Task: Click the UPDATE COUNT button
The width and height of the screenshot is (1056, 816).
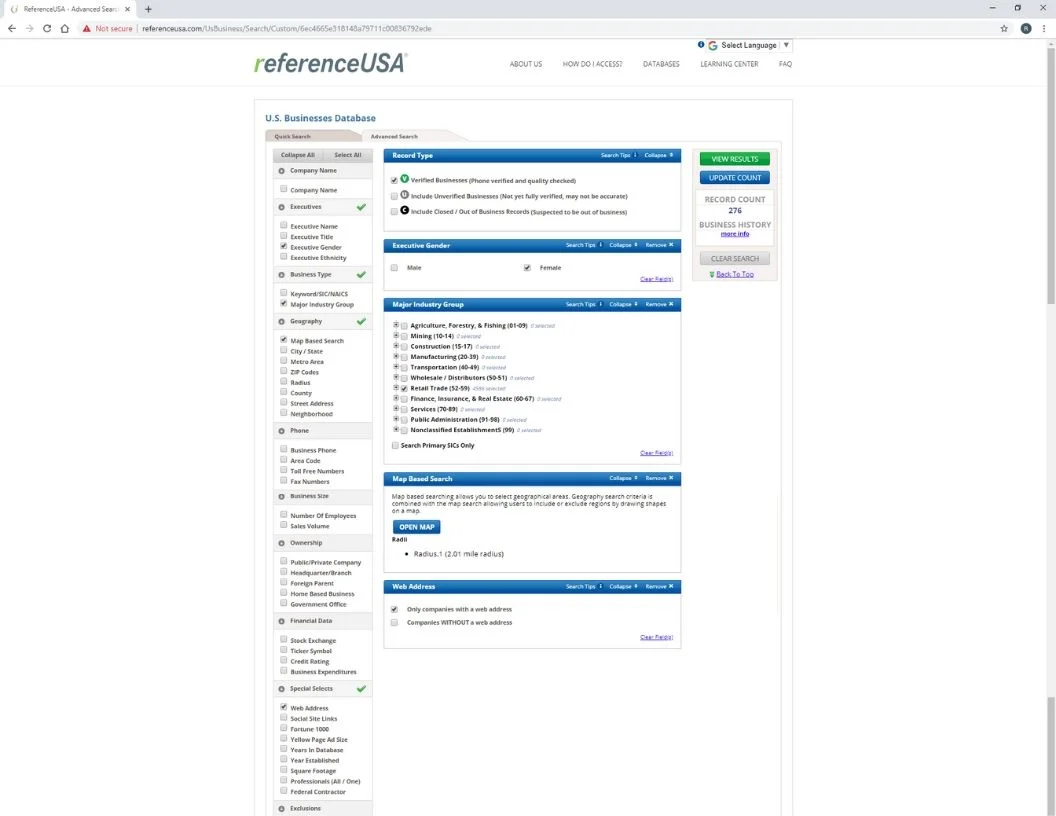Action: (734, 178)
